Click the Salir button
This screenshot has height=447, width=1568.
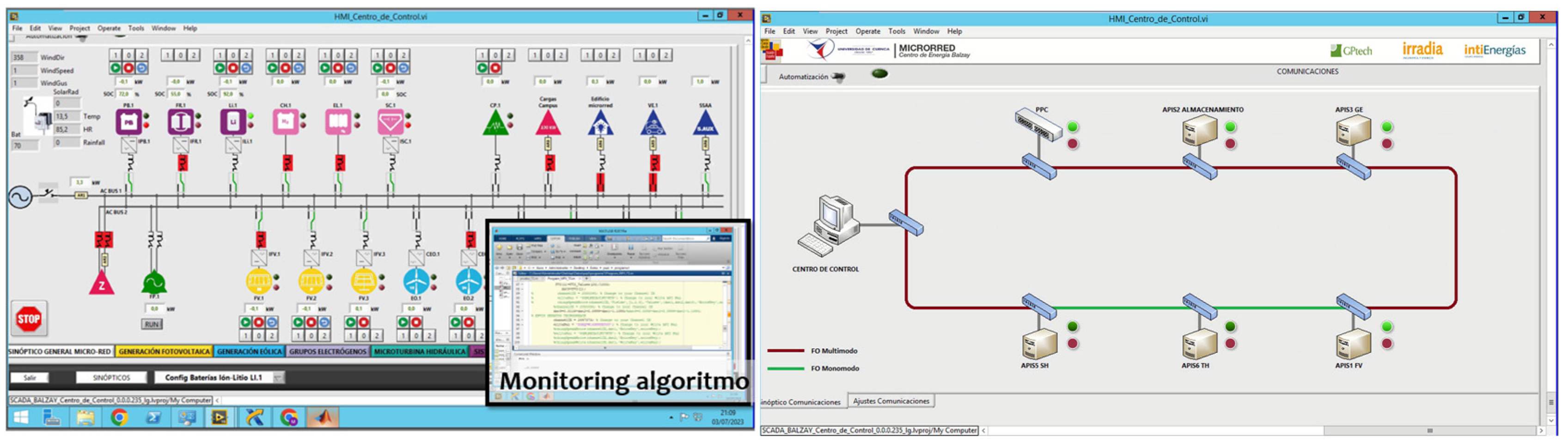30,378
